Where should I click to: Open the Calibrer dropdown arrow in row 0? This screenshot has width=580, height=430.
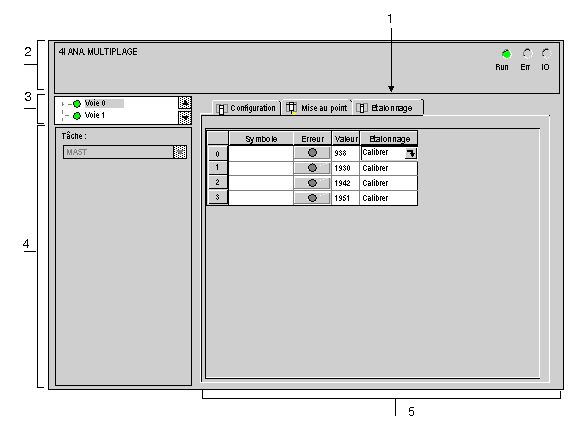(x=411, y=153)
